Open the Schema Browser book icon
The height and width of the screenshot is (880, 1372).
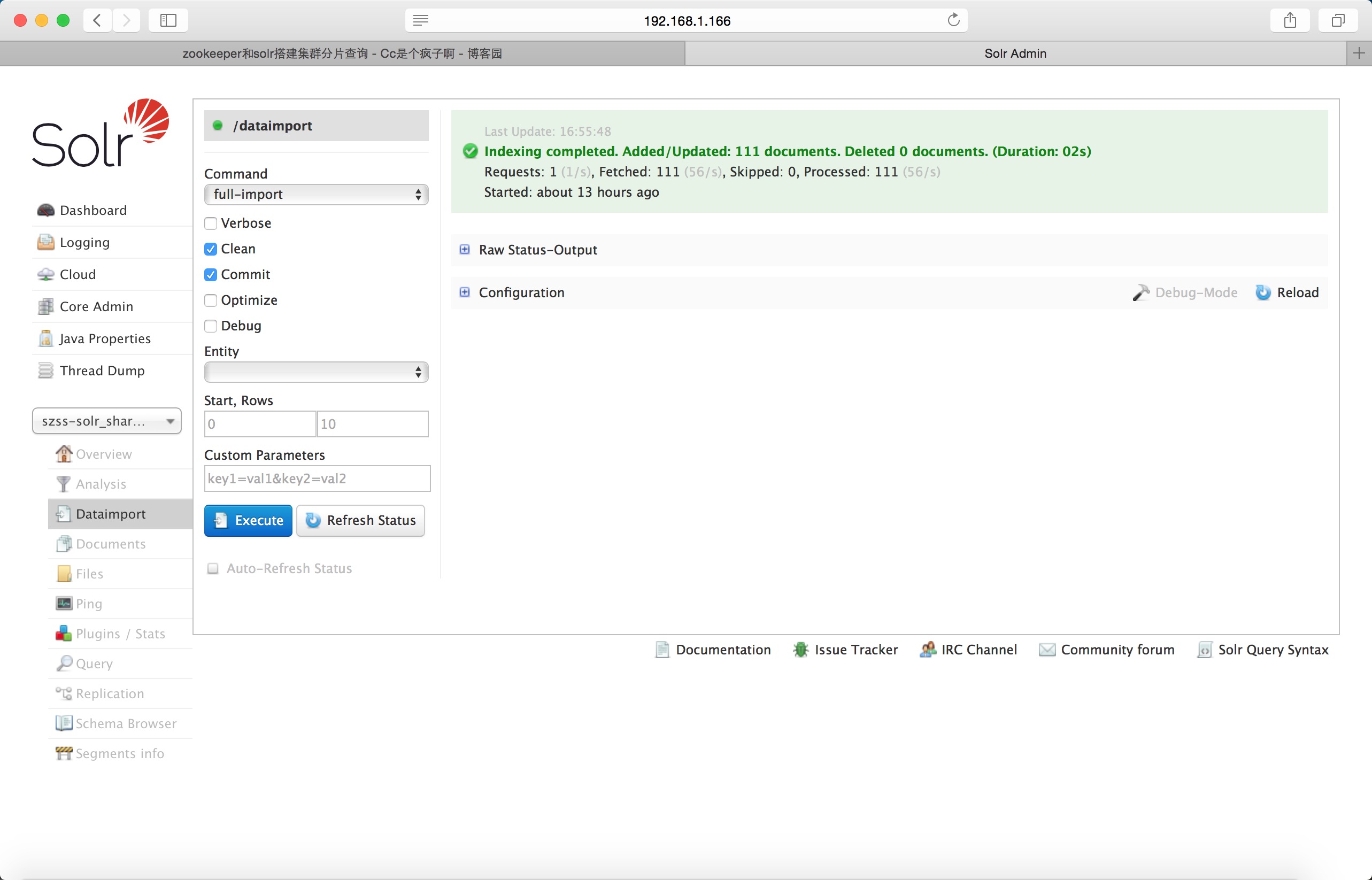click(x=64, y=723)
